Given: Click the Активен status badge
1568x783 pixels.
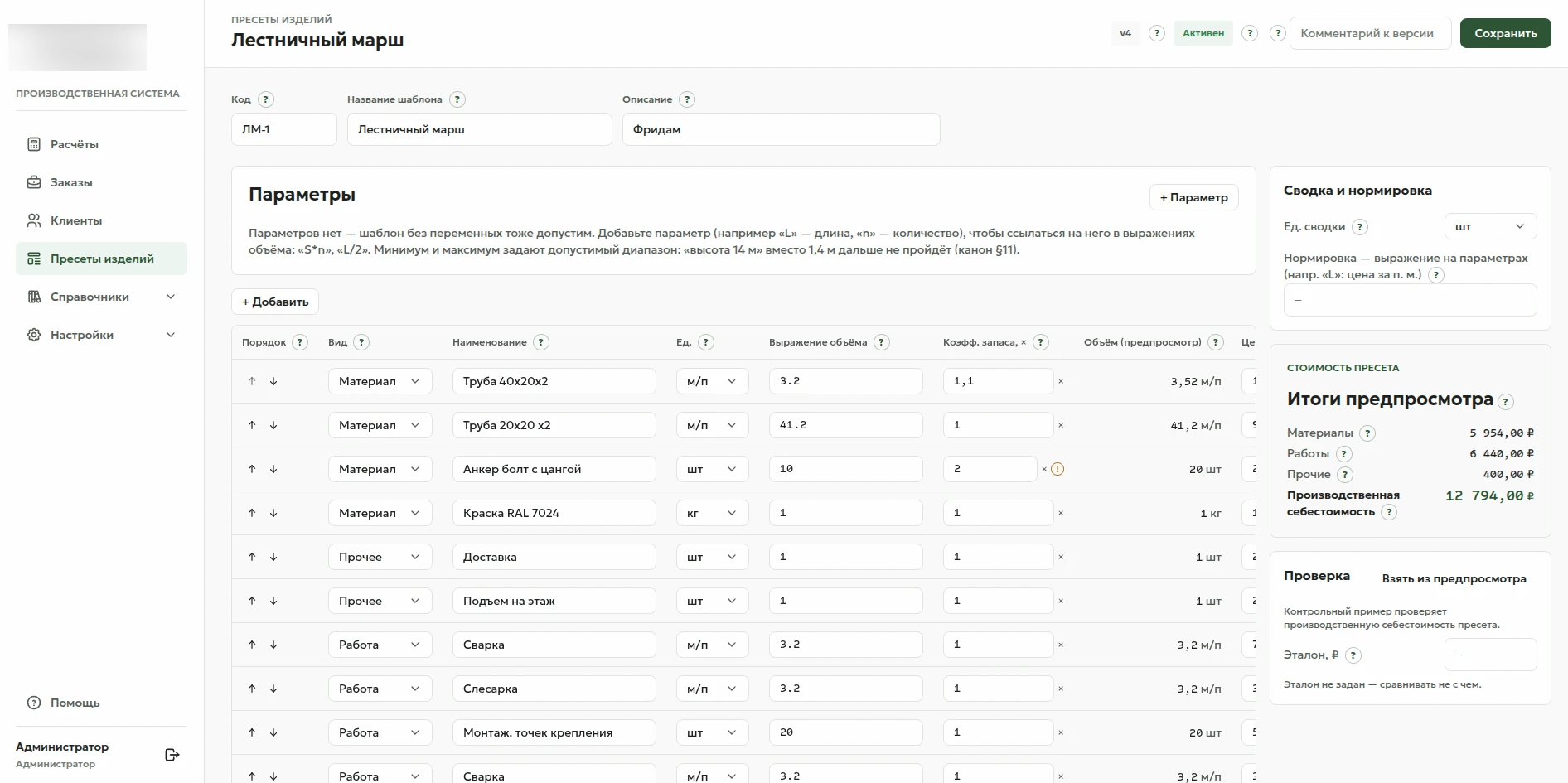Looking at the screenshot, I should pyautogui.click(x=1203, y=33).
